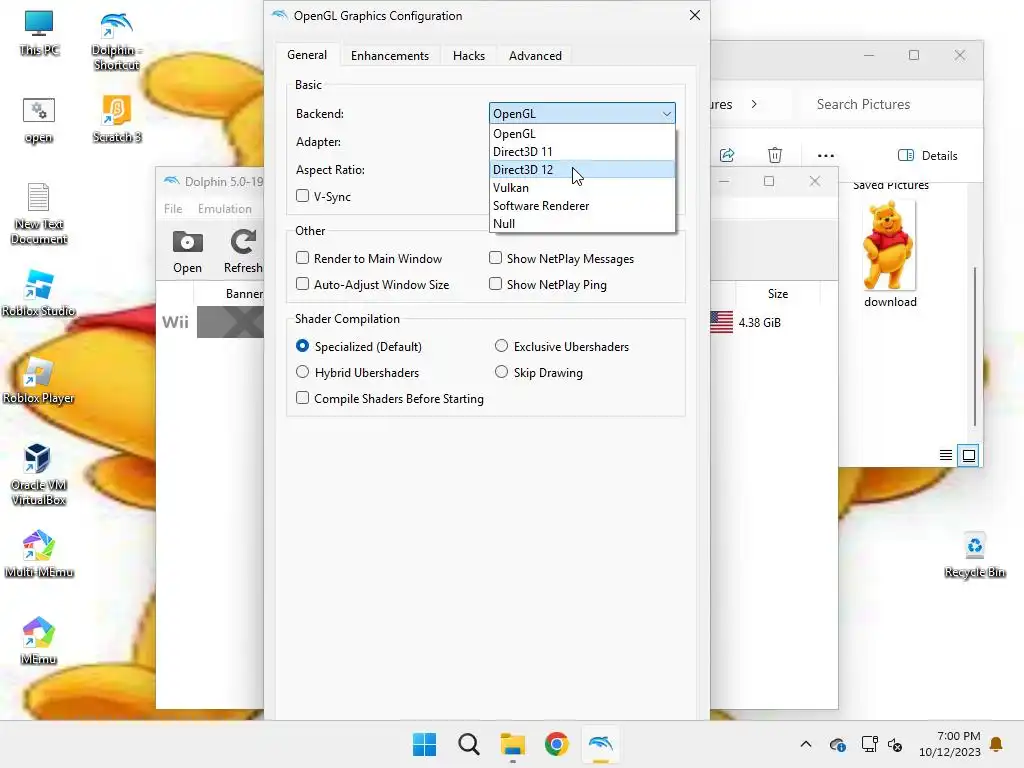Choose OpenGL from the Backend list
This screenshot has width=1024, height=768.
pyautogui.click(x=582, y=133)
